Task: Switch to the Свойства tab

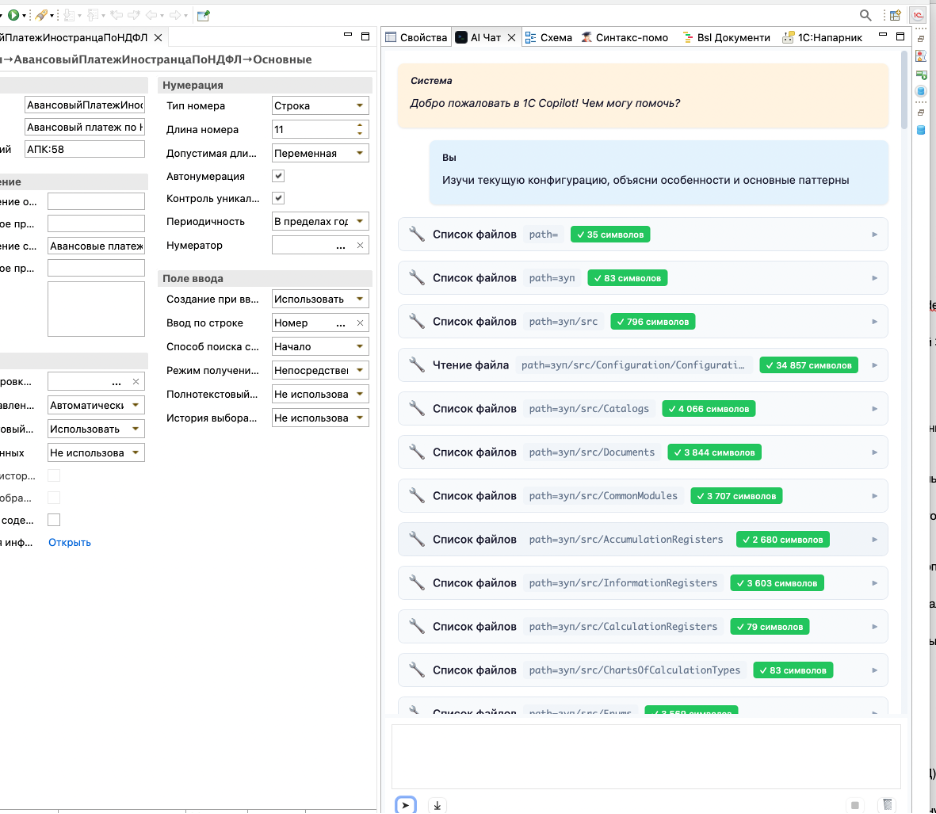Action: [417, 38]
